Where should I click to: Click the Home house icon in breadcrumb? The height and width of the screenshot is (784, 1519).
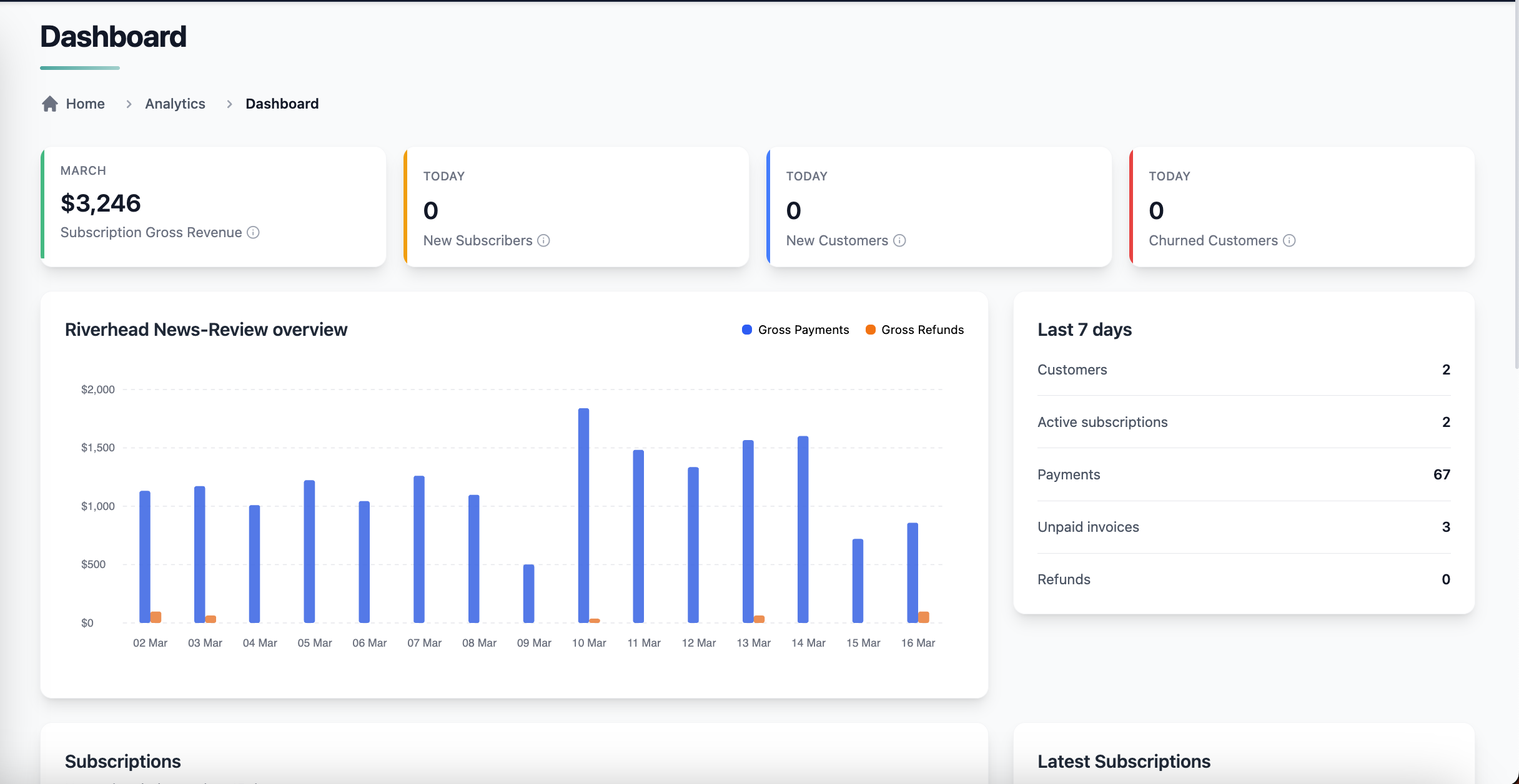coord(50,104)
